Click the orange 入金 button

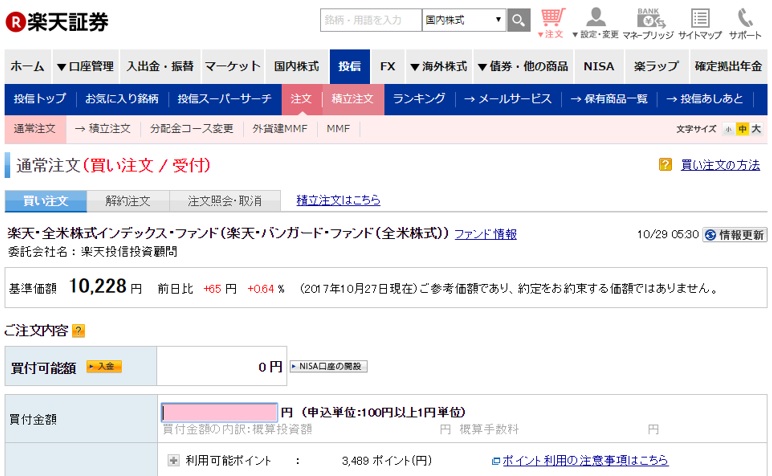104,366
